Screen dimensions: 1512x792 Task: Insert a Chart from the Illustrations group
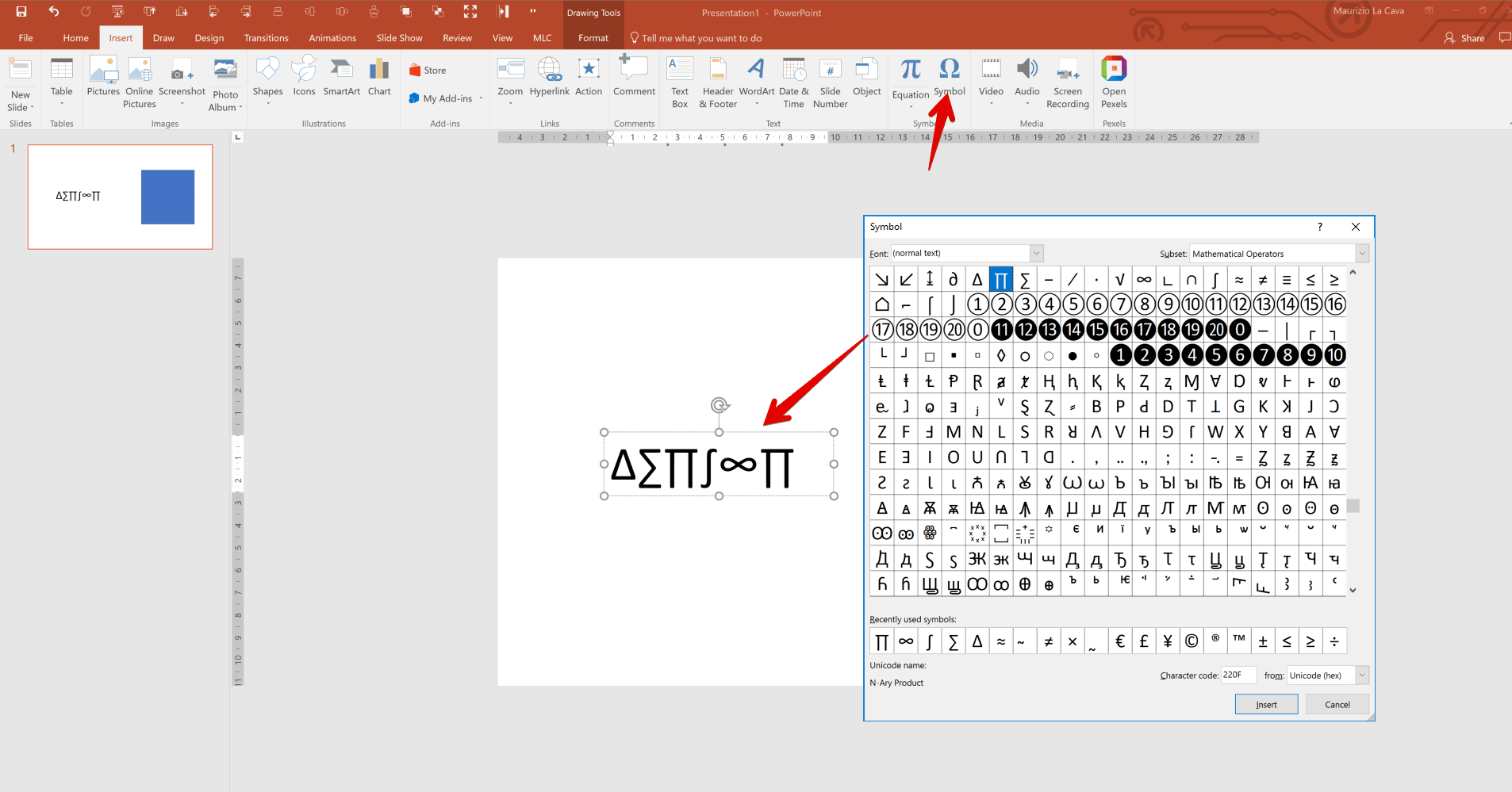point(379,75)
